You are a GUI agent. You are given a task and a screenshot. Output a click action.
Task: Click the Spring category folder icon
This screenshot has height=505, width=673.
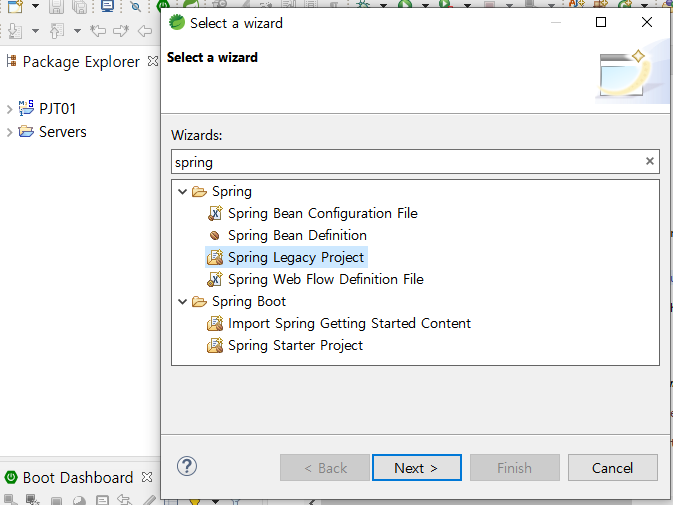(199, 191)
